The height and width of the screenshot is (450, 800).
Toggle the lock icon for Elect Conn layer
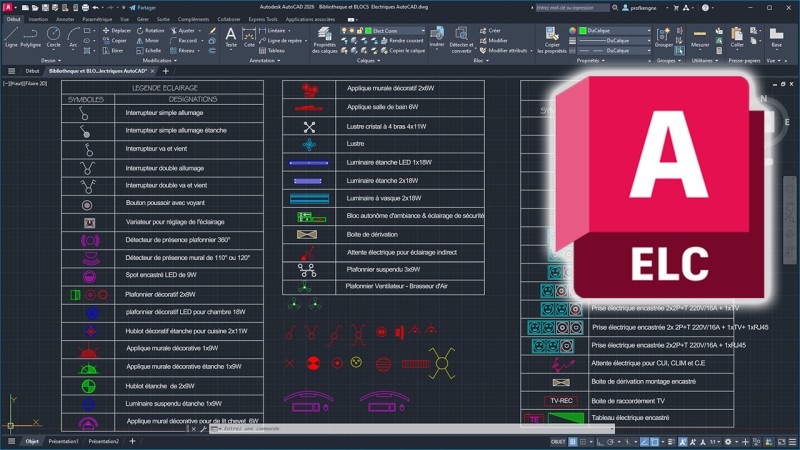[x=360, y=31]
